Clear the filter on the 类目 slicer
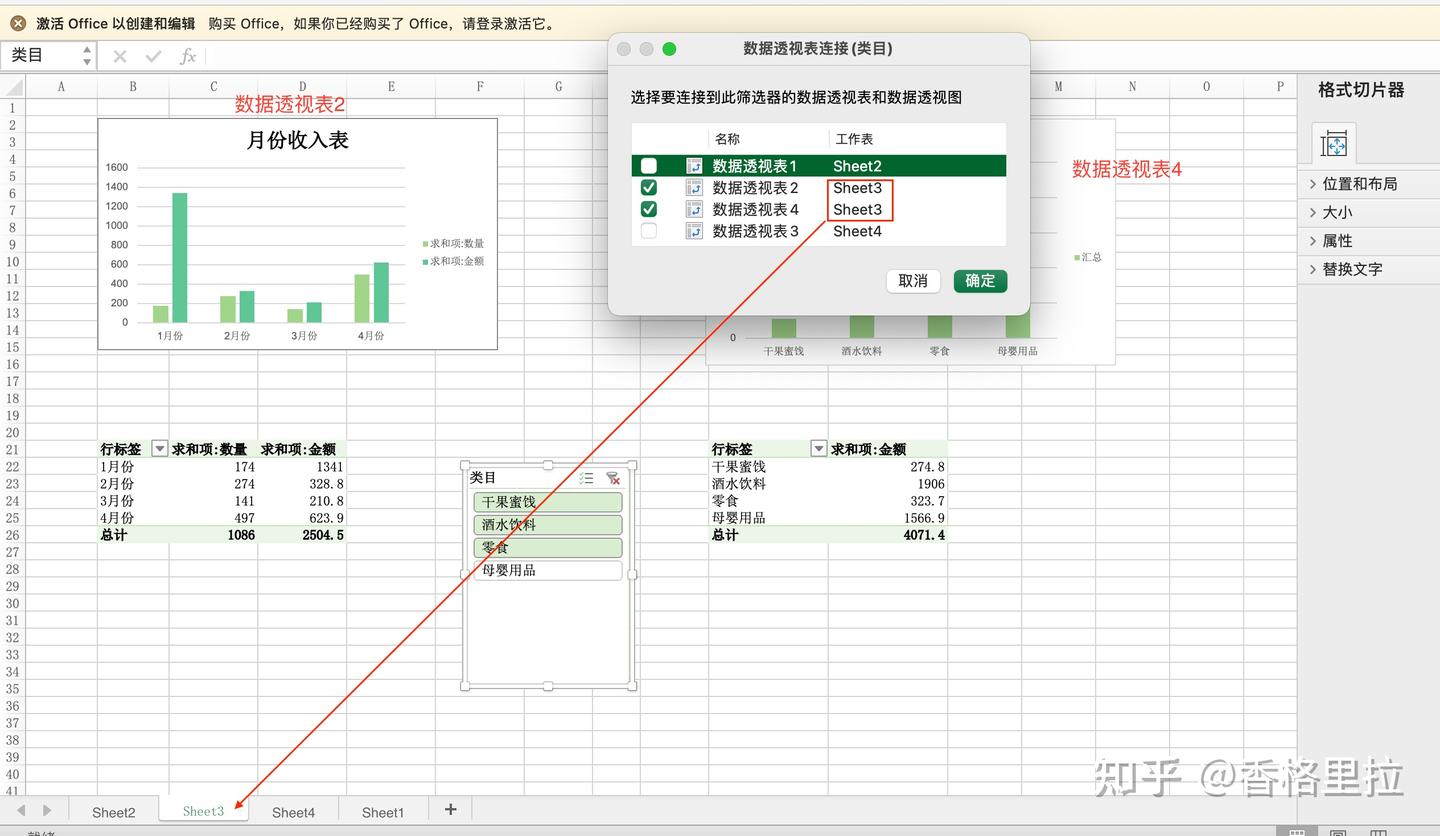This screenshot has height=836, width=1440. 613,478
